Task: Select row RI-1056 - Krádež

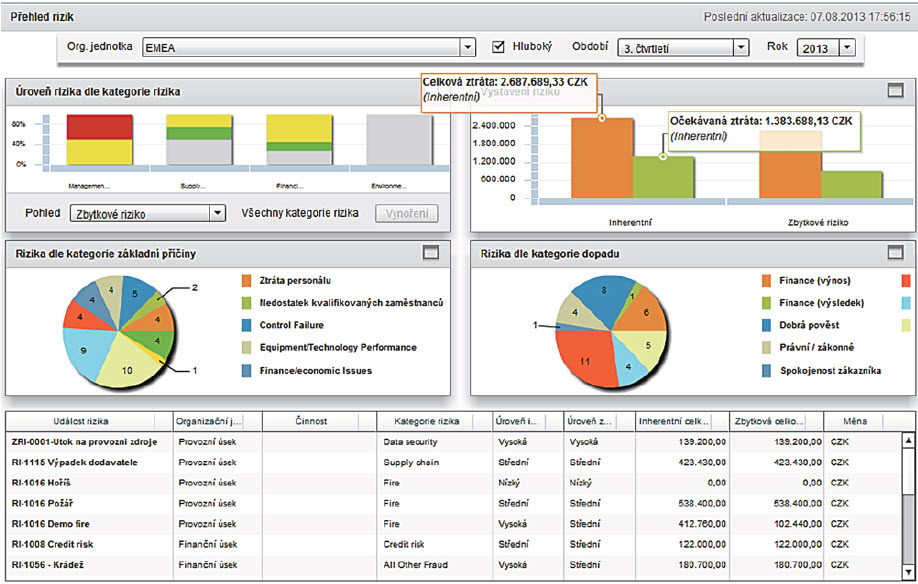Action: click(x=454, y=565)
